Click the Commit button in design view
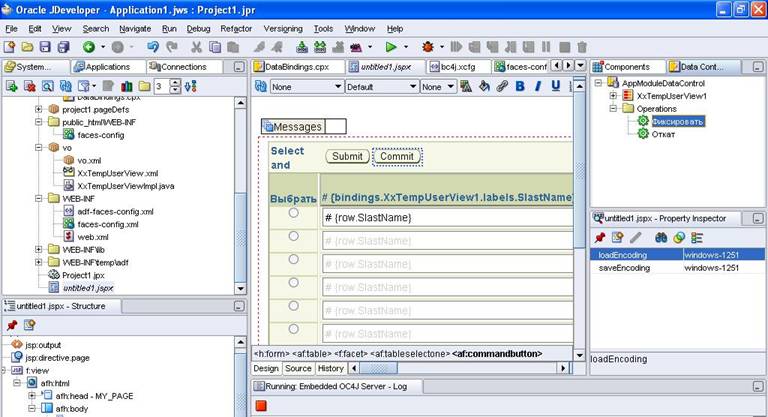 coord(397,156)
